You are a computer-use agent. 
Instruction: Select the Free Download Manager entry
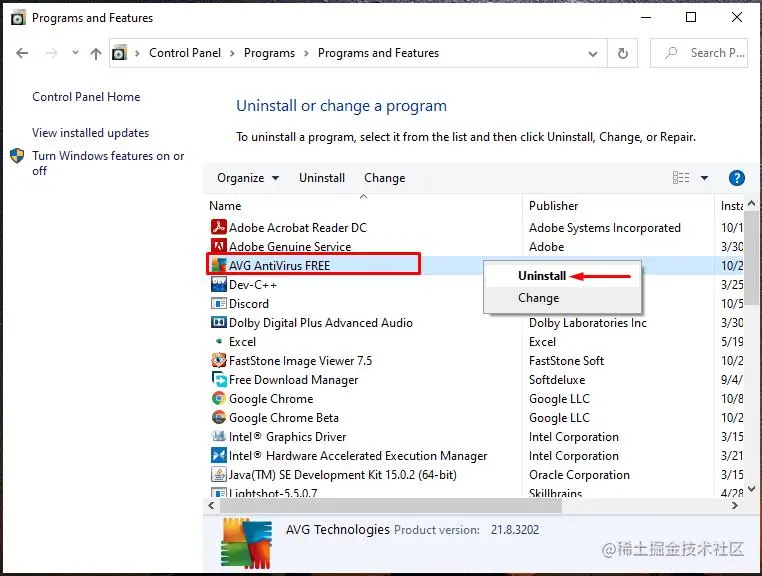293,380
